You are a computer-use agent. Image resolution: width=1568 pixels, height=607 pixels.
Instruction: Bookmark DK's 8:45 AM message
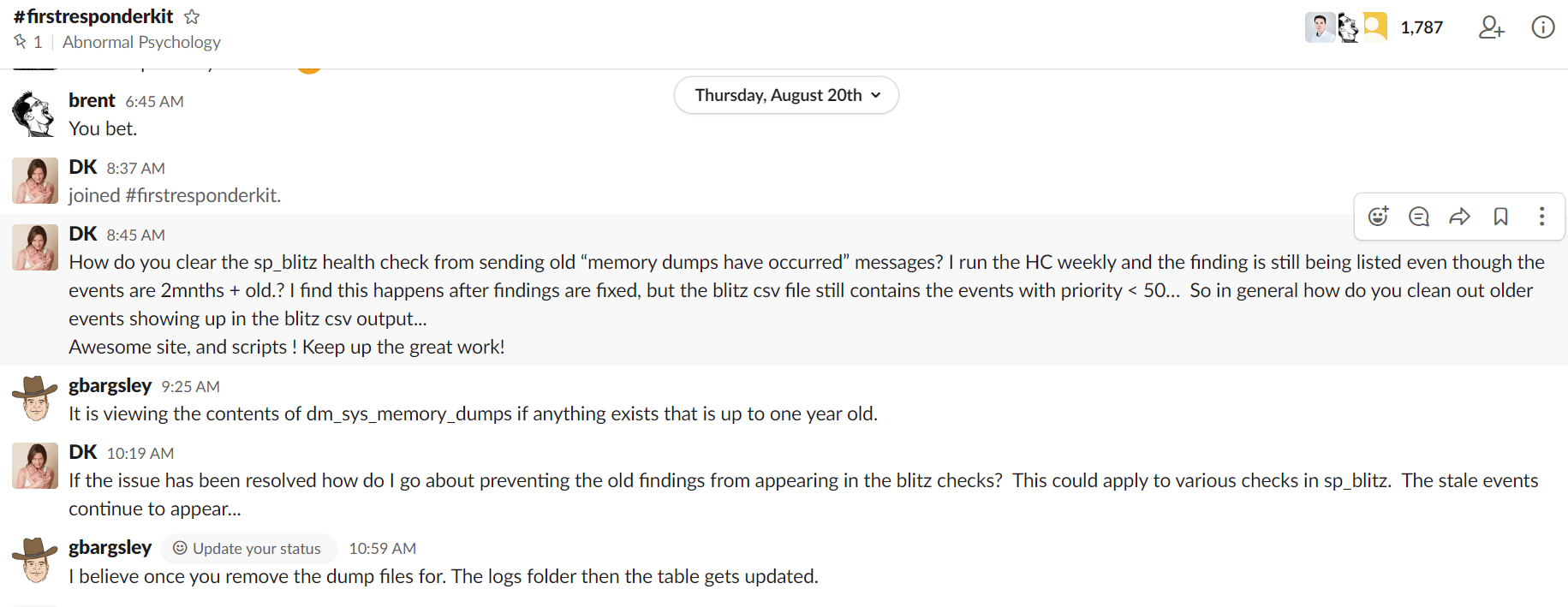click(x=1500, y=217)
